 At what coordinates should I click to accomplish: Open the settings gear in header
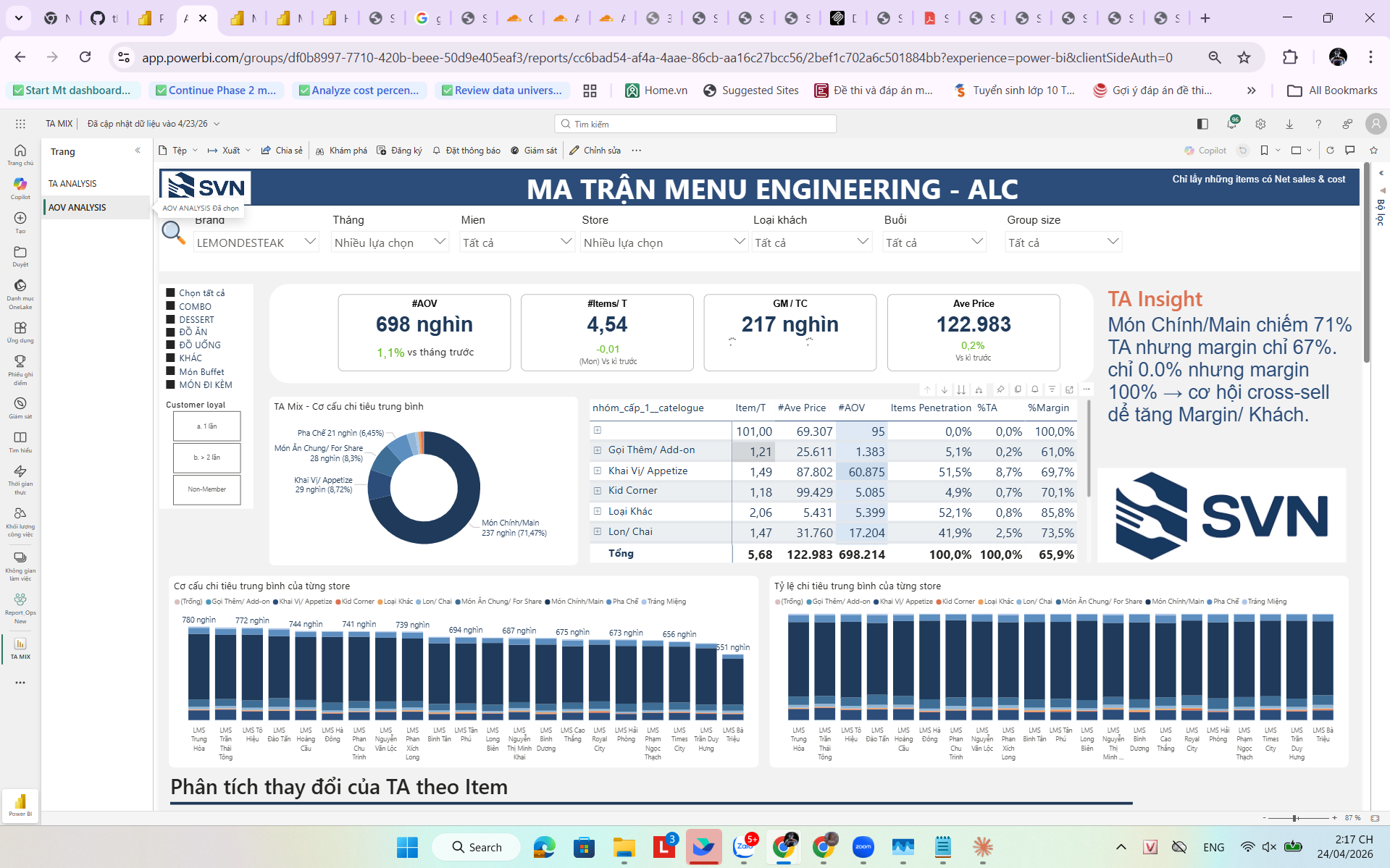click(1260, 124)
